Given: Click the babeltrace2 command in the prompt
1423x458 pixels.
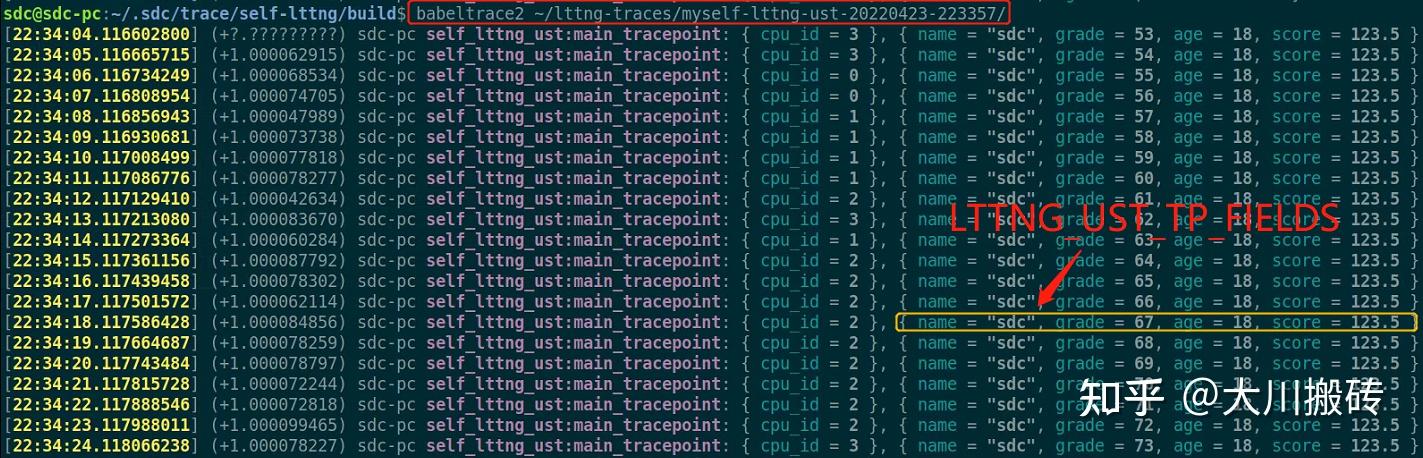Looking at the screenshot, I should click(470, 13).
